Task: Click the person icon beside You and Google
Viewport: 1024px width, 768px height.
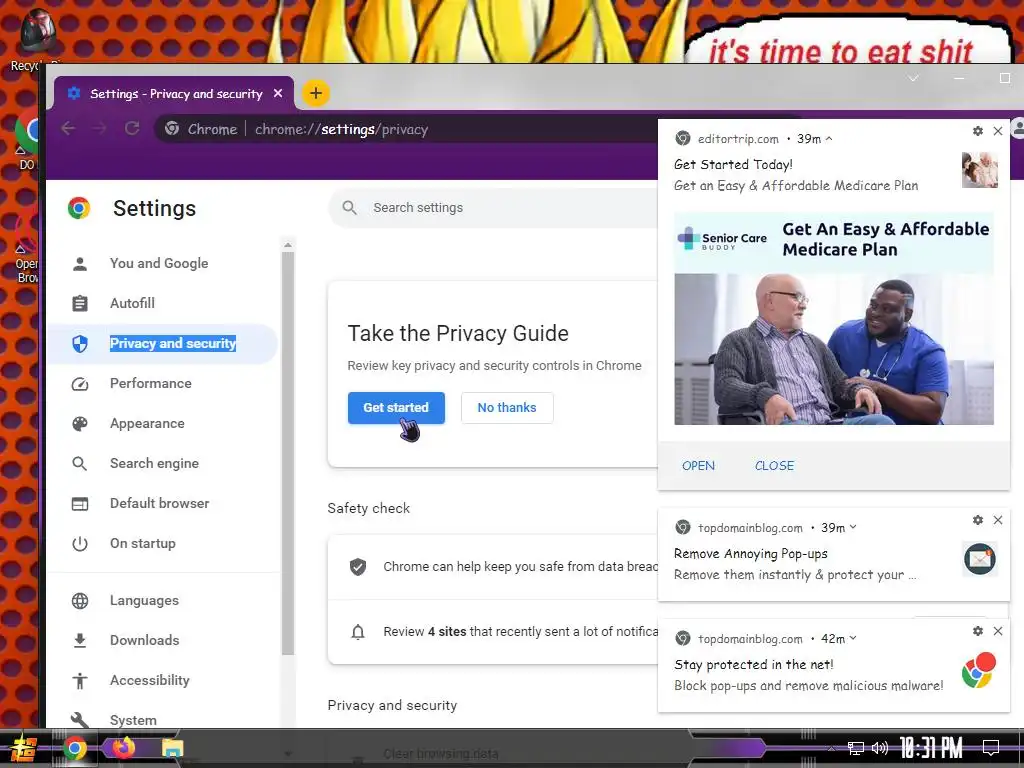Action: (x=80, y=264)
